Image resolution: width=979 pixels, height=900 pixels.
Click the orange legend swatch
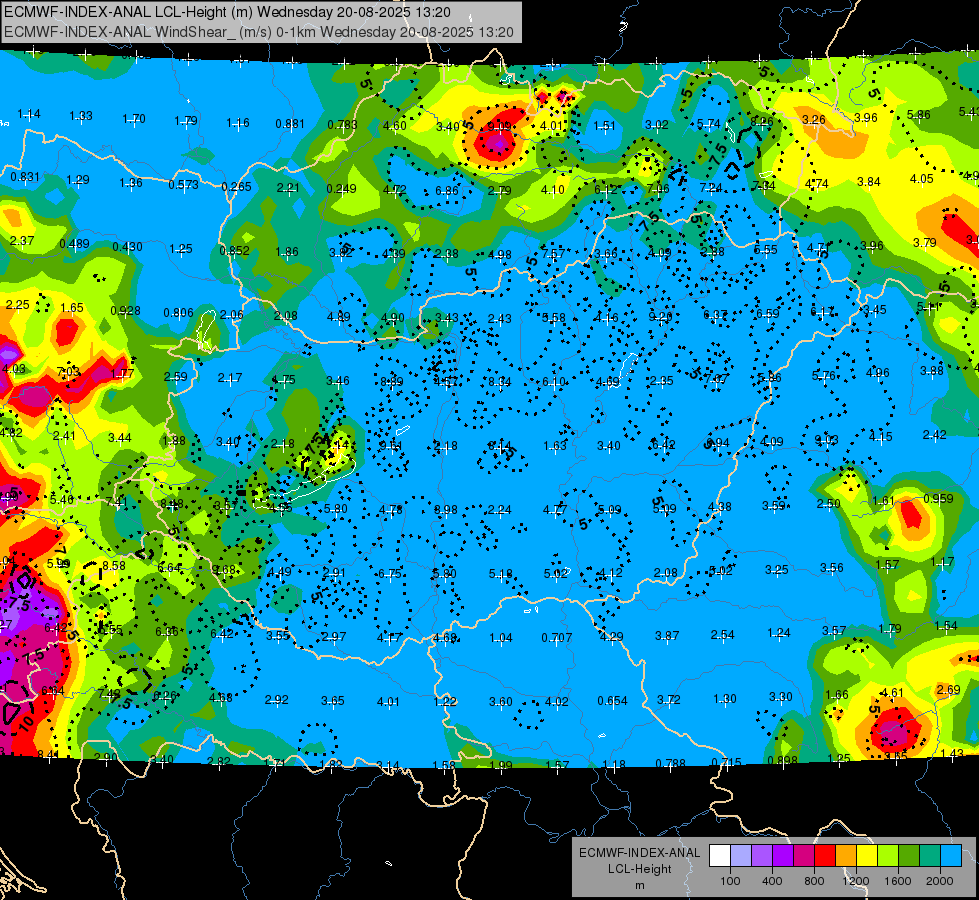pyautogui.click(x=846, y=856)
